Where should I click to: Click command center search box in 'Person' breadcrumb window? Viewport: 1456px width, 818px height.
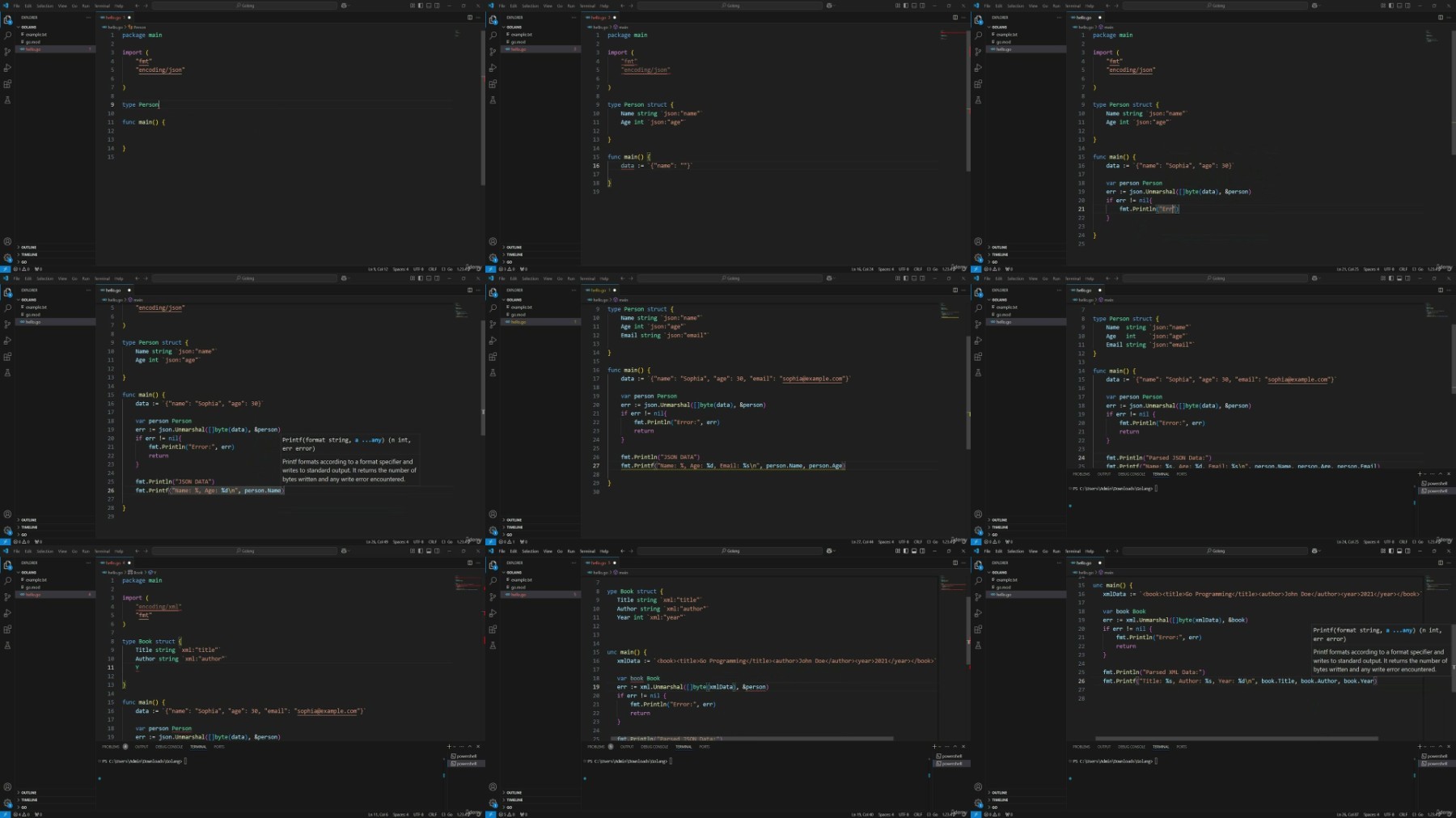(245, 6)
